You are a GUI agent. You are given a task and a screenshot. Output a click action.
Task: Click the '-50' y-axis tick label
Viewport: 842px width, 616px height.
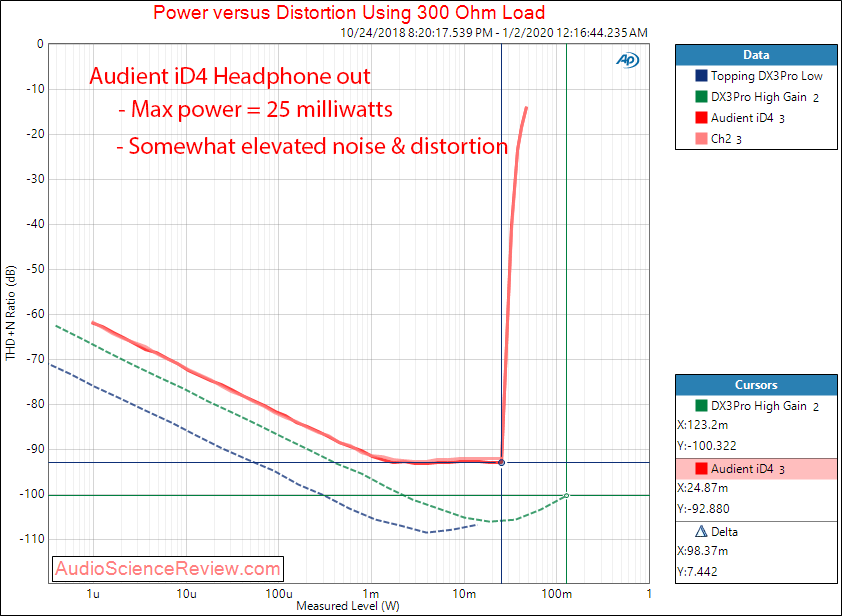pos(35,269)
